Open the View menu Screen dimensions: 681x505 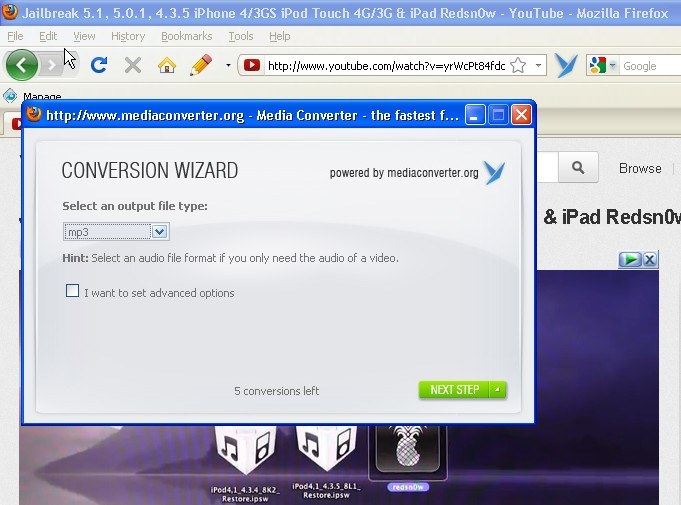point(84,36)
